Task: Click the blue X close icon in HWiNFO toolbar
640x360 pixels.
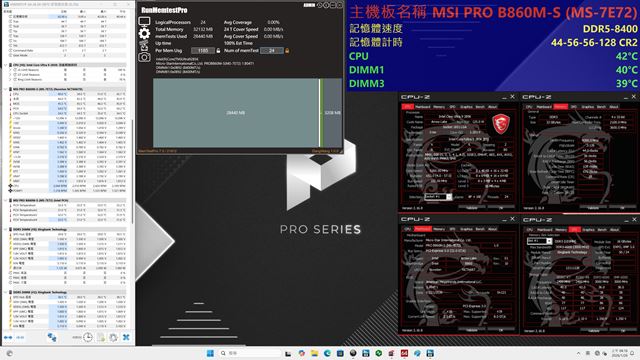Action: (126, 337)
